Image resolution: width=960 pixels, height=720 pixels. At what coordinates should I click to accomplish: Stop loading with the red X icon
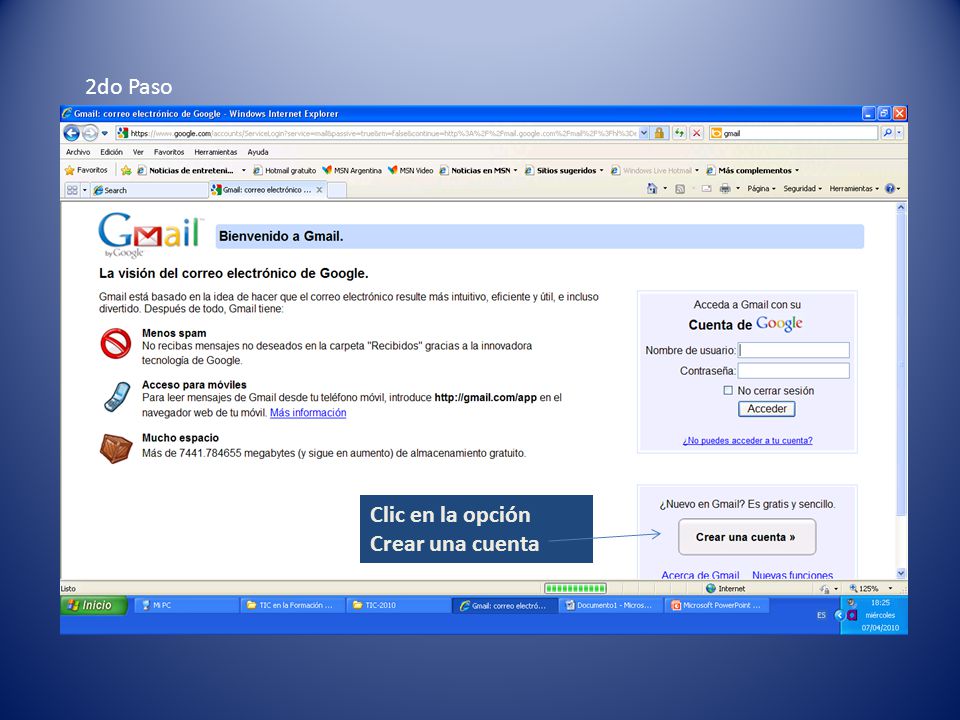[696, 133]
